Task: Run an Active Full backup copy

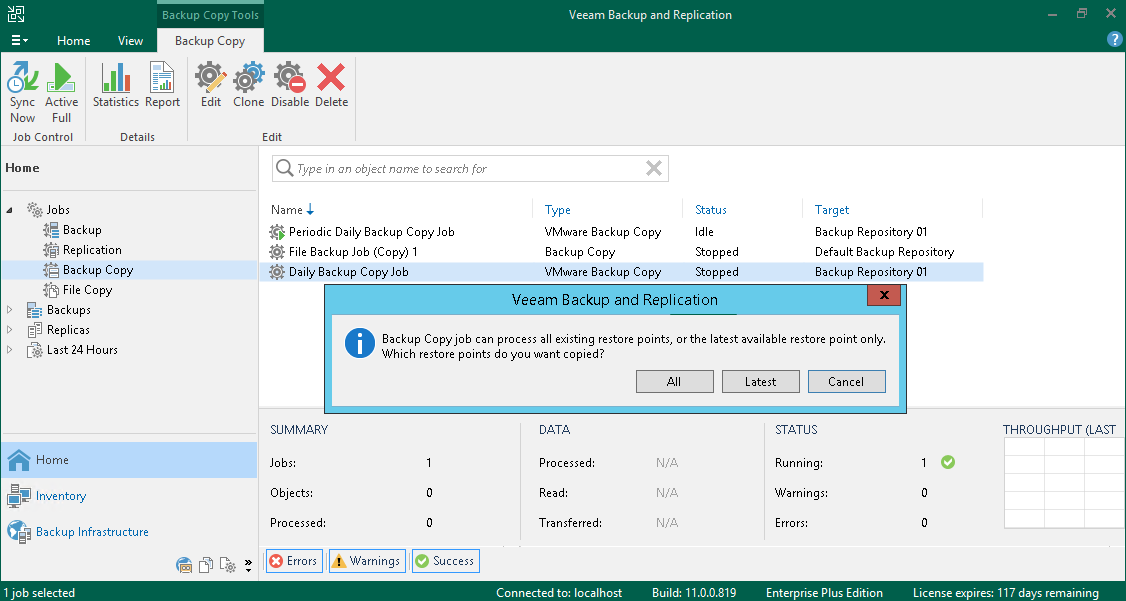Action: click(61, 92)
